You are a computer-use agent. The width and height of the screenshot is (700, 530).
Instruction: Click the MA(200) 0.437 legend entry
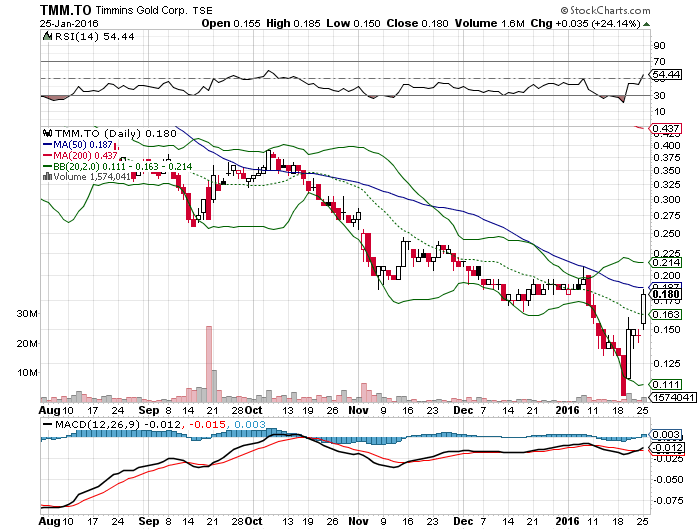point(80,155)
